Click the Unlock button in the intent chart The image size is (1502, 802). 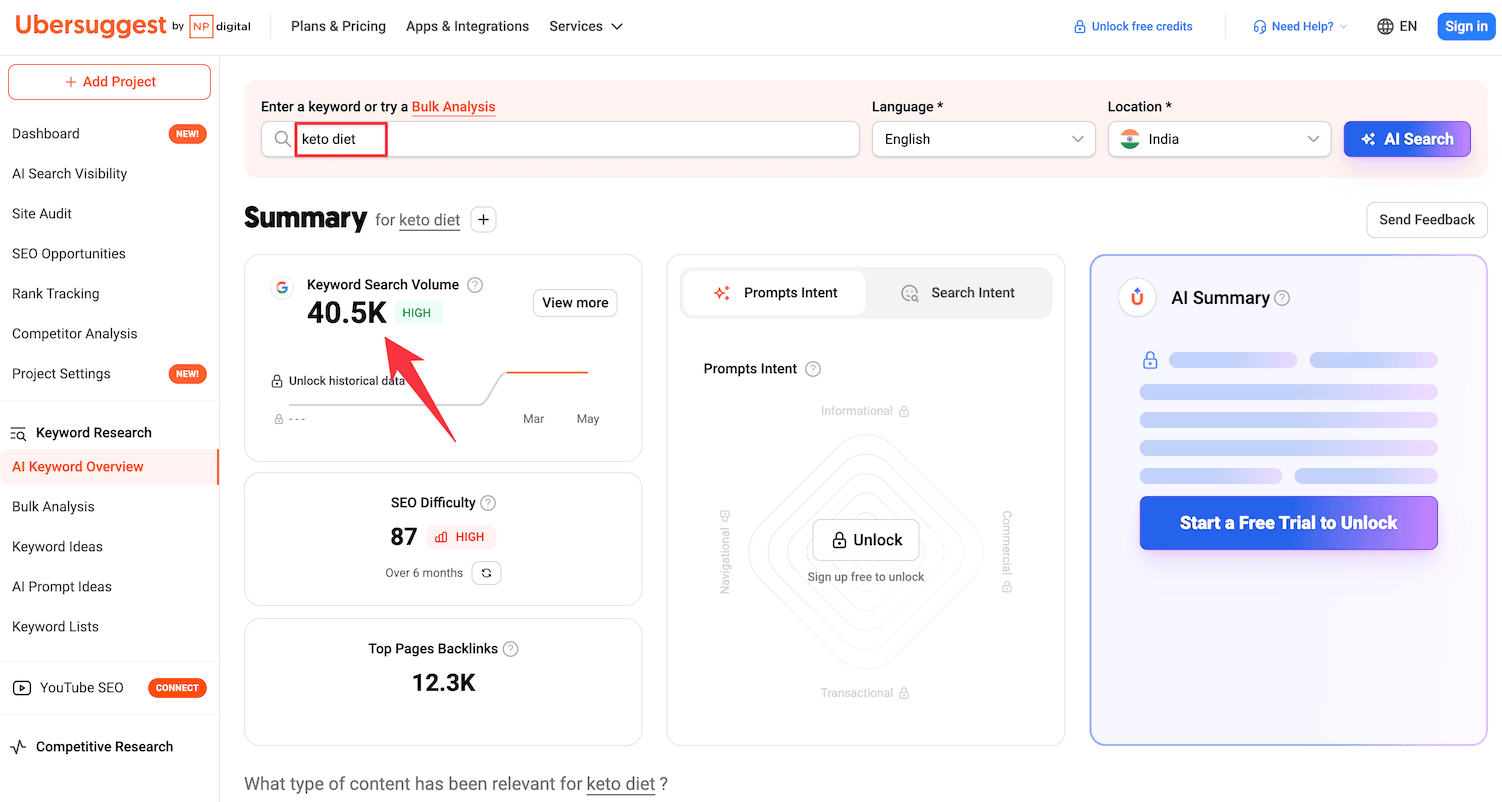(866, 540)
